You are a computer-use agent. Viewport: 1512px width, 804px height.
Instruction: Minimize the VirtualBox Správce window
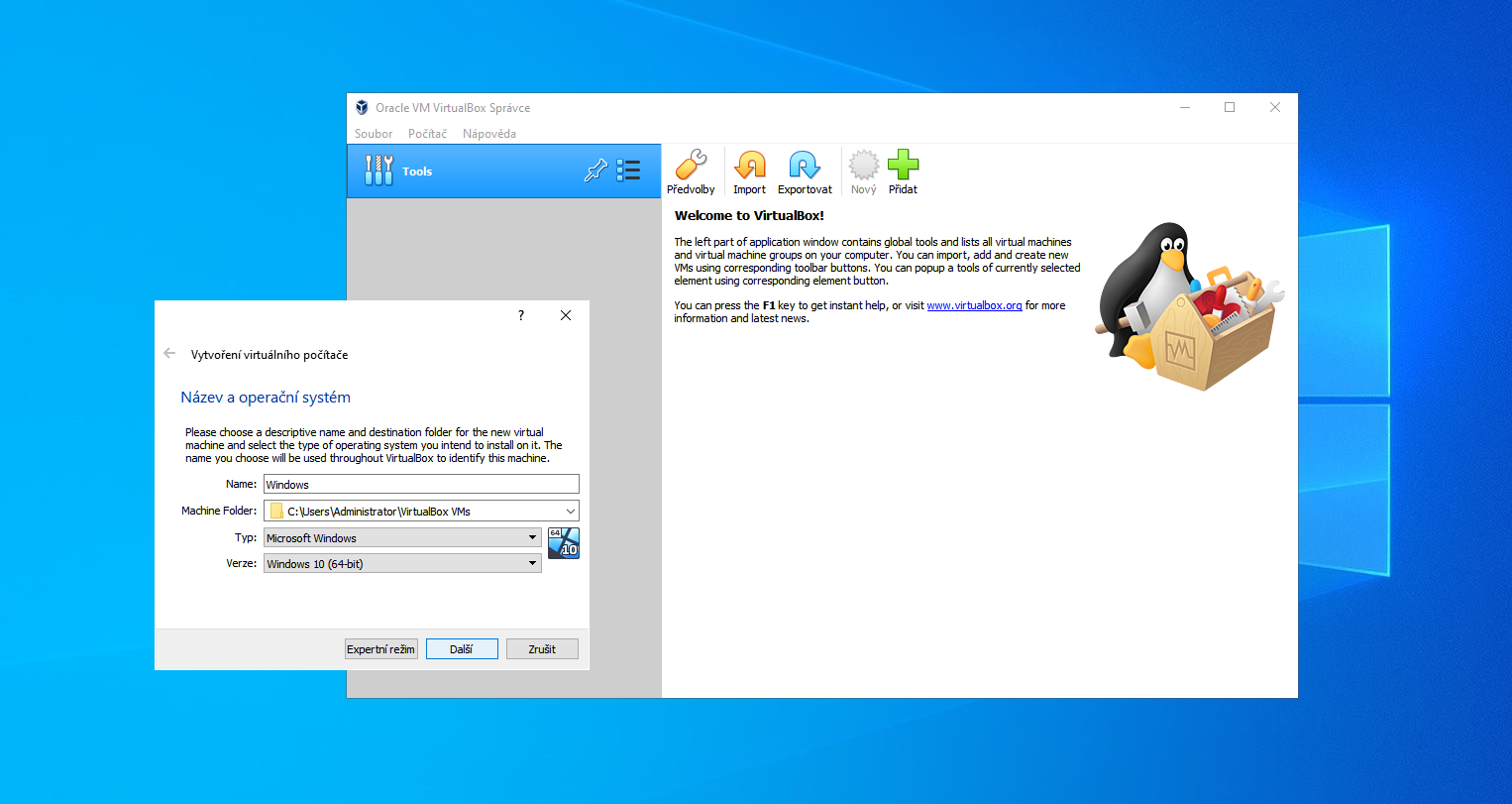click(1184, 107)
